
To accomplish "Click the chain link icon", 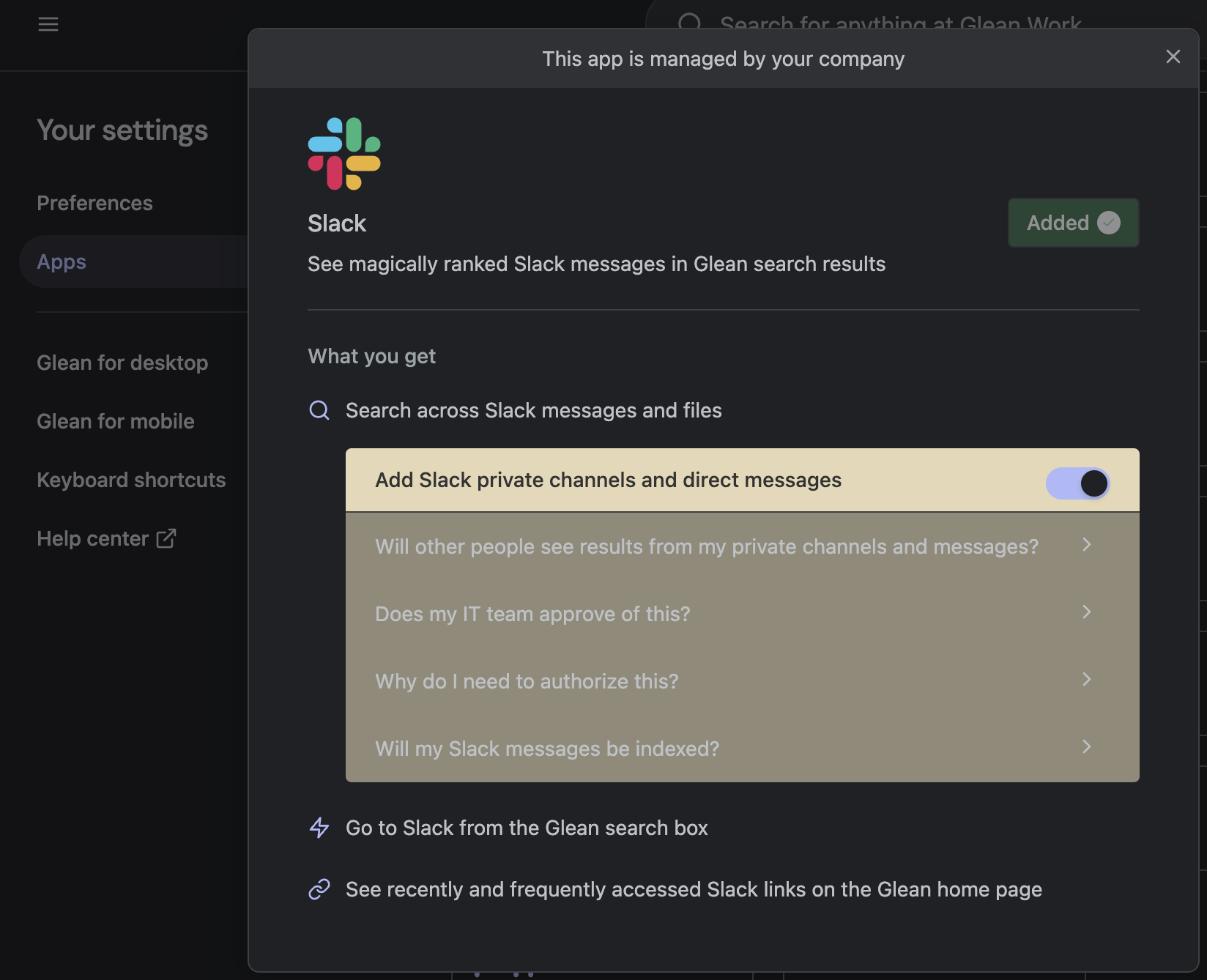I will tap(319, 889).
